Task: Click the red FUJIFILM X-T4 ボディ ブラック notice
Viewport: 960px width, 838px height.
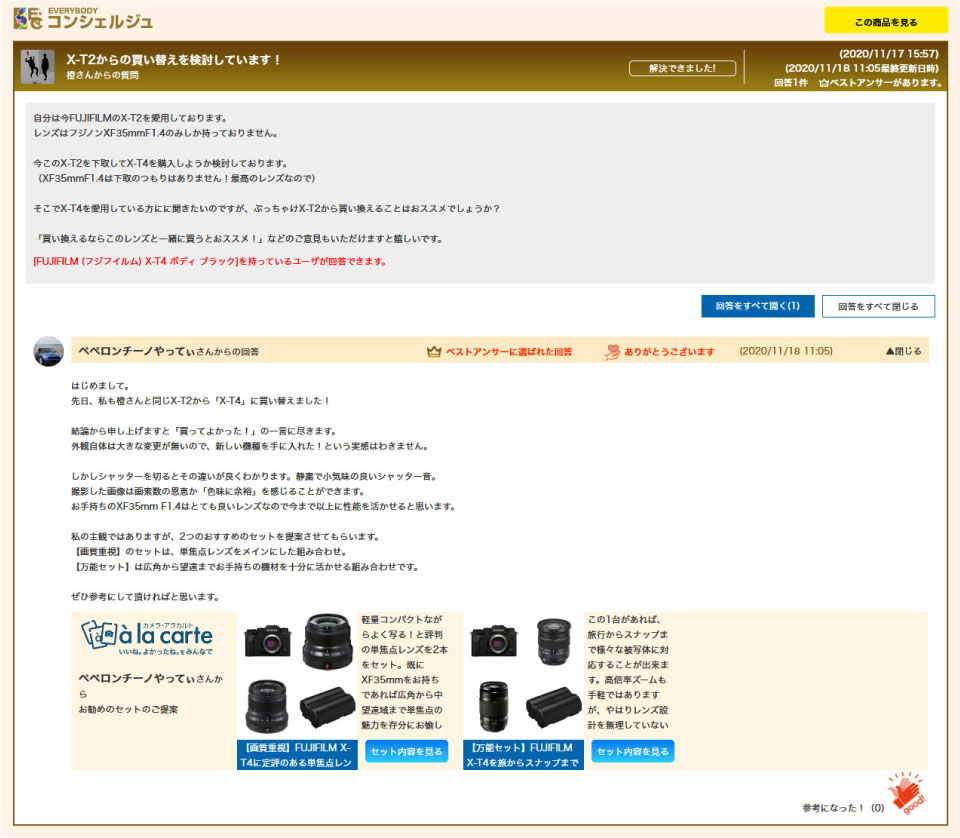Action: 209,261
